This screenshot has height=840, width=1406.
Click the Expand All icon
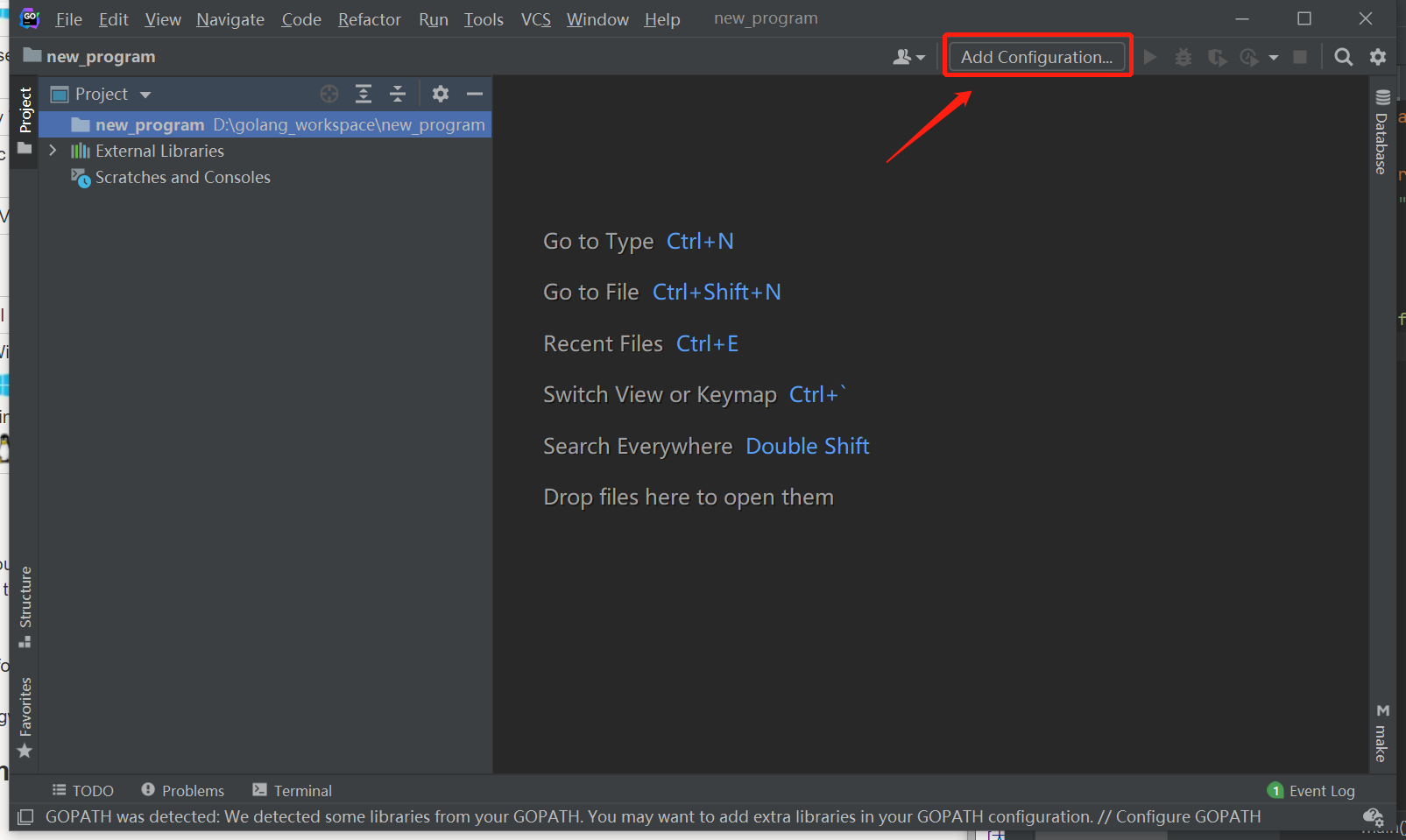coord(364,94)
